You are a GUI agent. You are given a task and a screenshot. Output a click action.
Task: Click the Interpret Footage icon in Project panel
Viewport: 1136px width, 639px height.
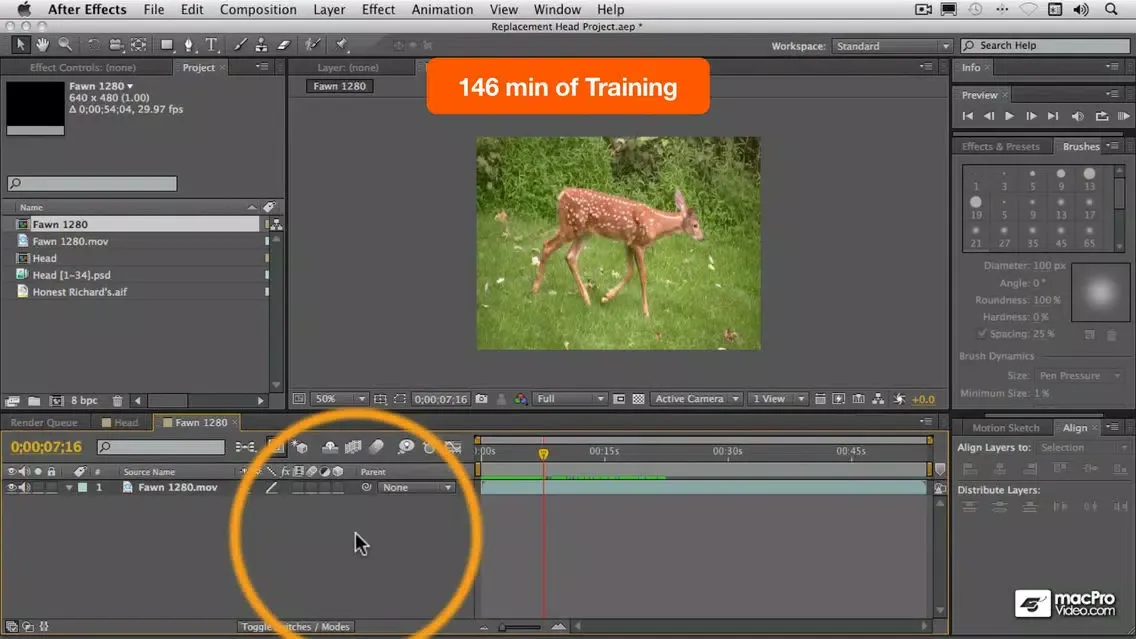click(x=12, y=401)
